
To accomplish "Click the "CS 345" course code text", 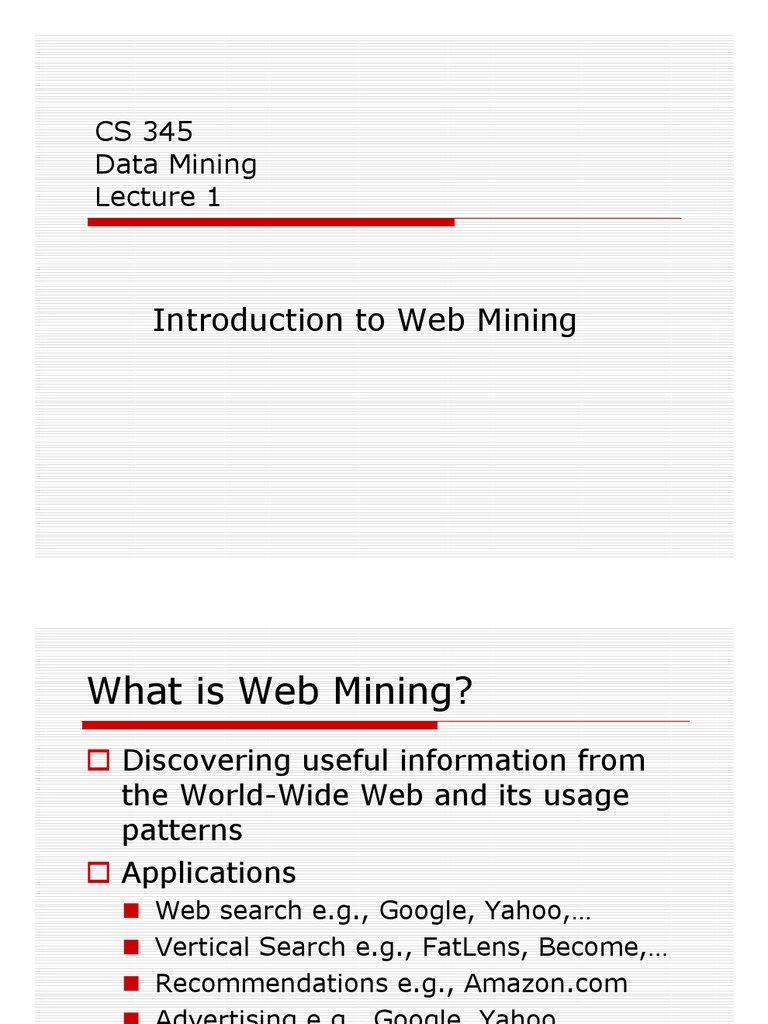I will point(144,132).
